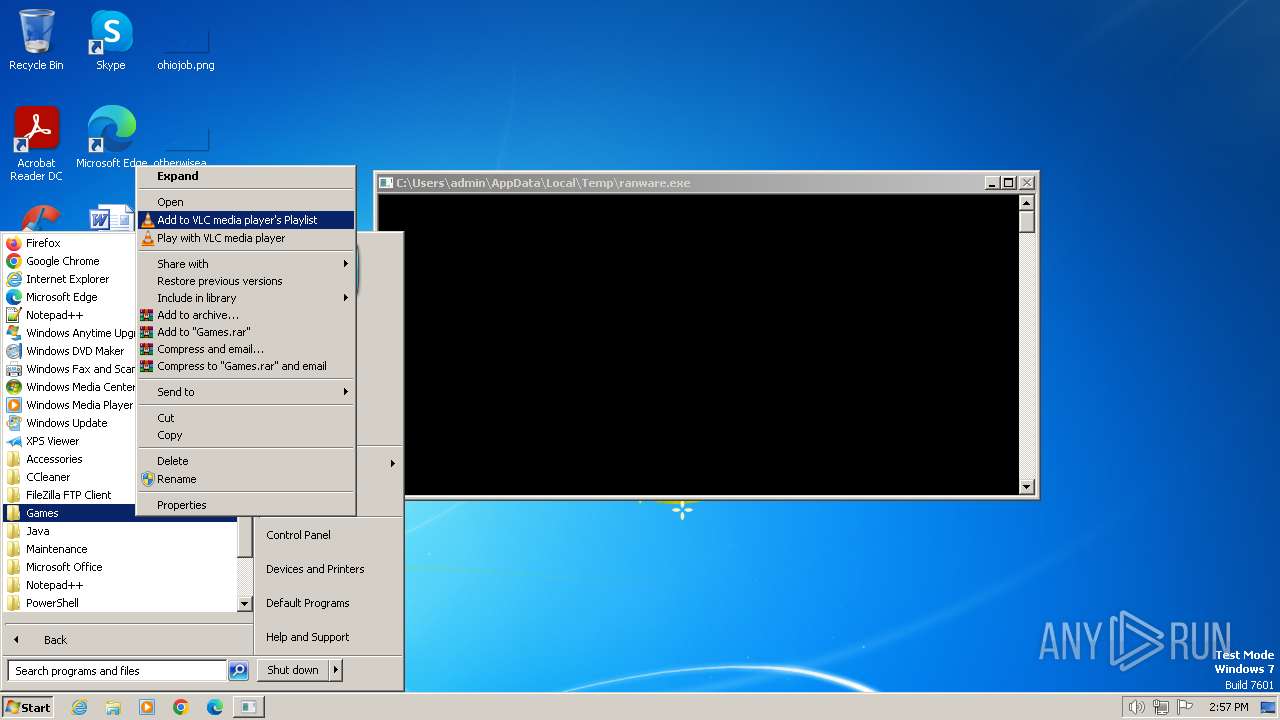Click Windows Media Player taskbar icon
Screen dimensions: 1280x720
(147, 707)
